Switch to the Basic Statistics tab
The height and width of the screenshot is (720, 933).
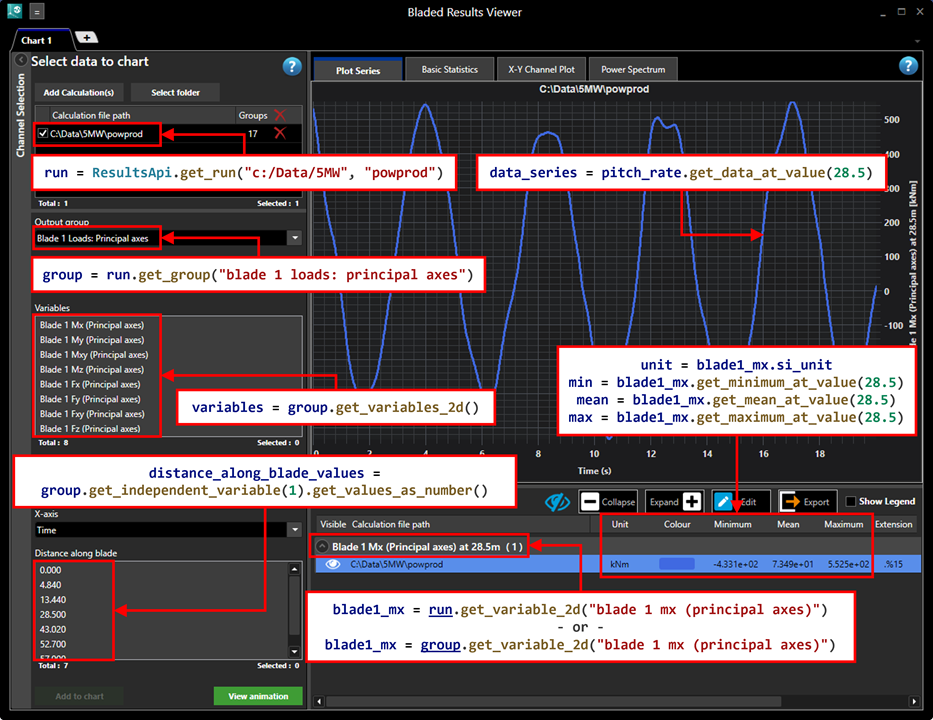click(449, 70)
